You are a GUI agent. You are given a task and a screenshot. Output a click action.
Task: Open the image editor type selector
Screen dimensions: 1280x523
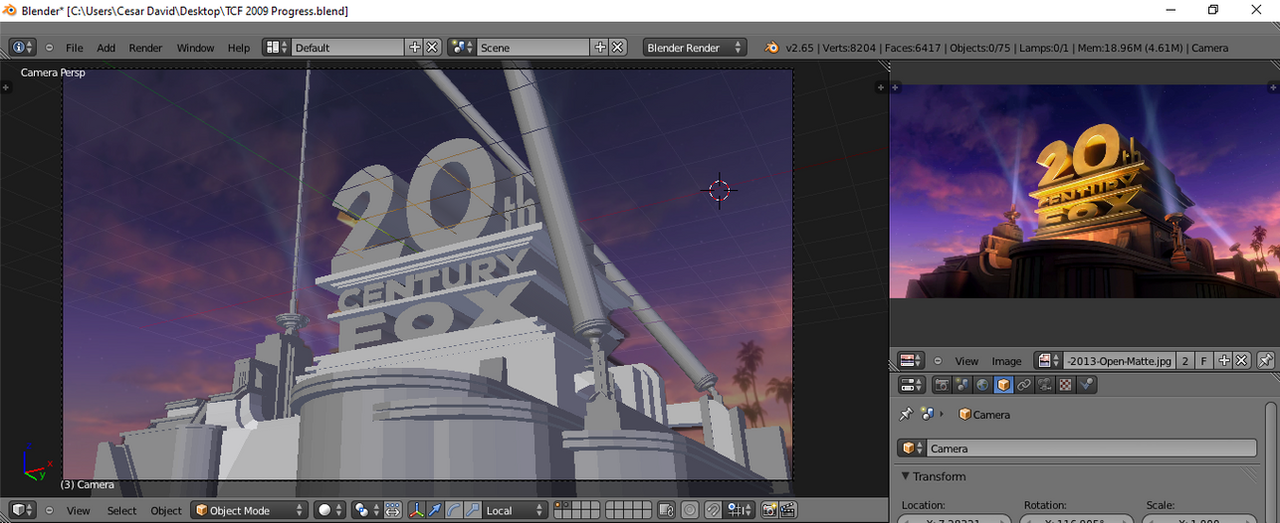[x=910, y=361]
